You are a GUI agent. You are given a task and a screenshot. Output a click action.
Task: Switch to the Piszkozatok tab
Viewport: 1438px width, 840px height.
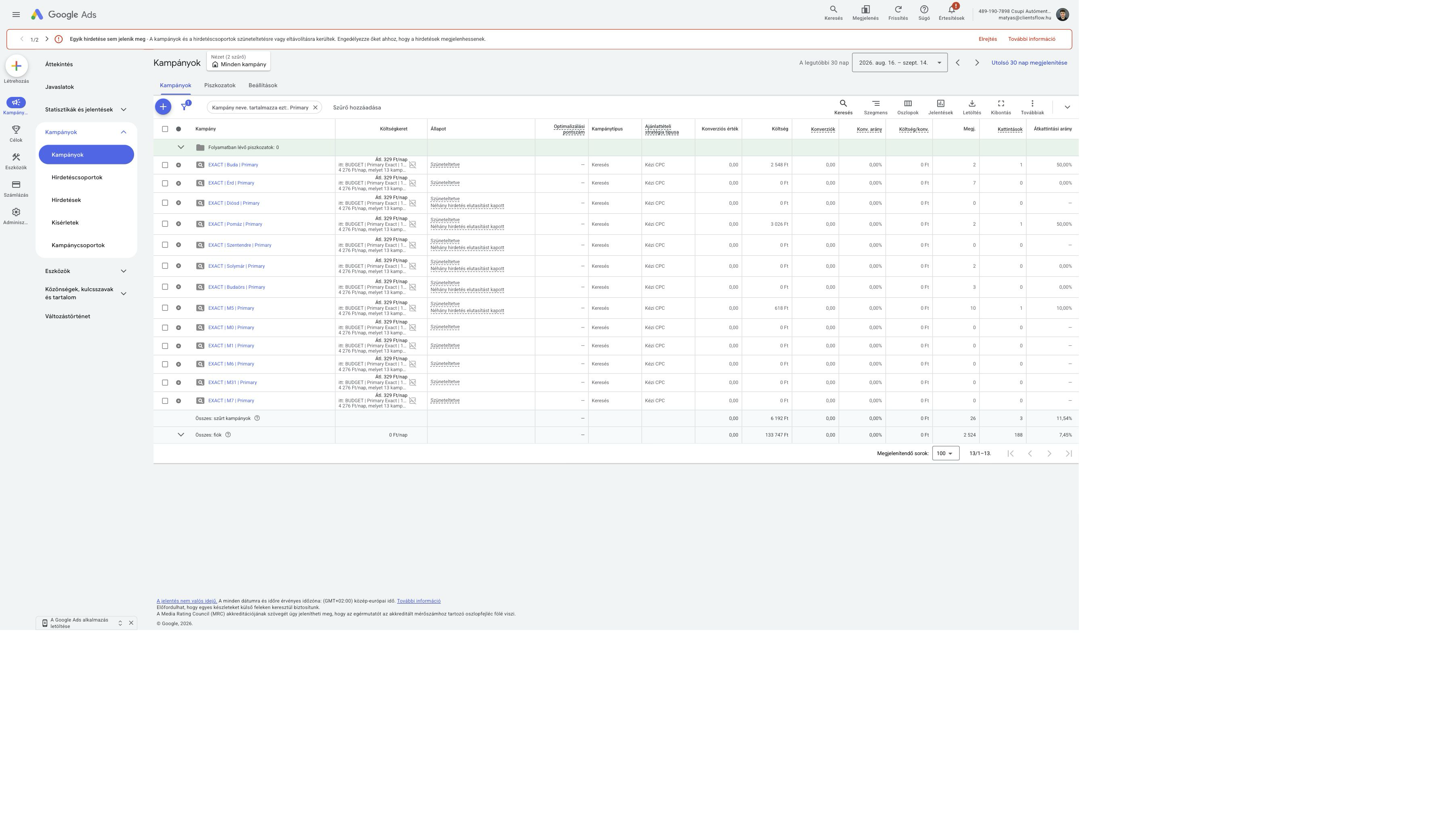pos(220,86)
